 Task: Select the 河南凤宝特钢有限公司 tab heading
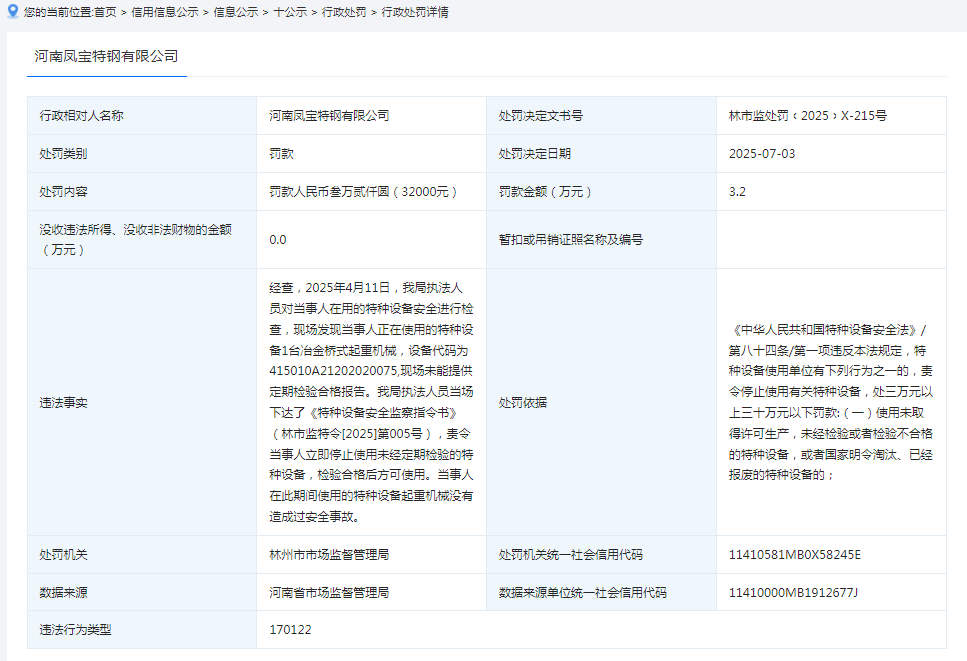[106, 56]
